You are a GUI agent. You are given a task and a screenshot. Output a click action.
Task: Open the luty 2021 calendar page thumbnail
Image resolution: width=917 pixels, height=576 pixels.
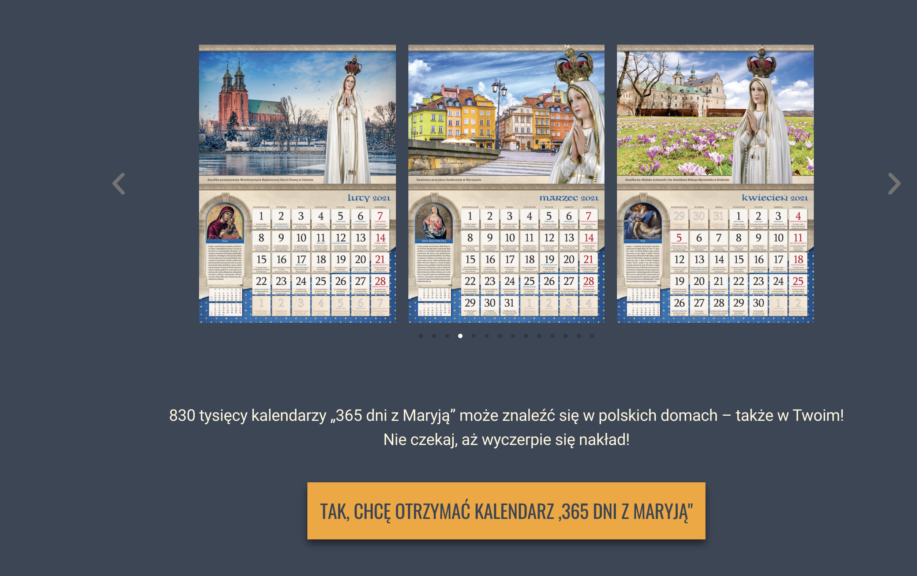297,183
